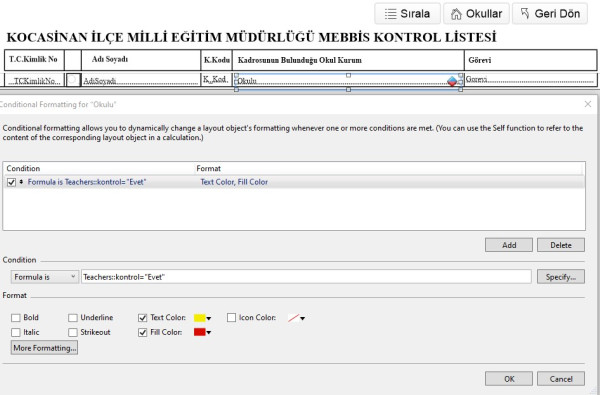Open the Fill Color dropdown arrow
Image resolution: width=600 pixels, height=395 pixels.
click(x=209, y=333)
